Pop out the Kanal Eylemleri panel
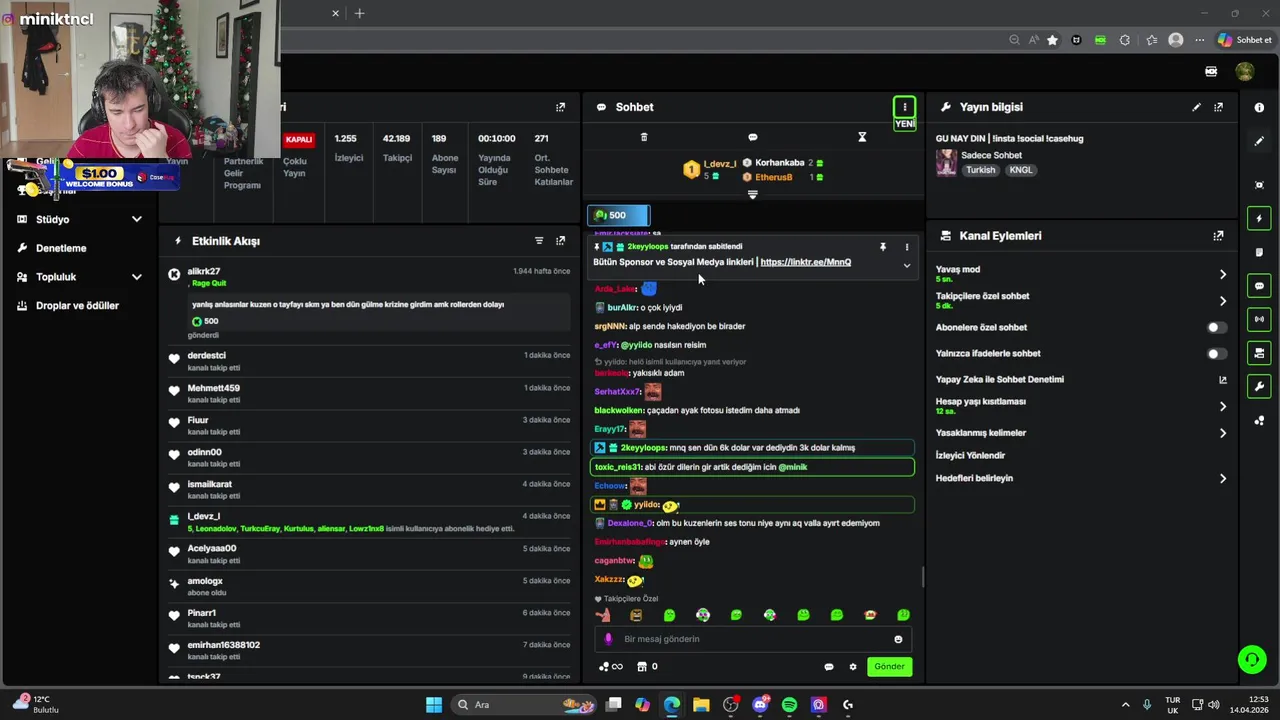Screen dimensions: 1280x720 [1218, 236]
